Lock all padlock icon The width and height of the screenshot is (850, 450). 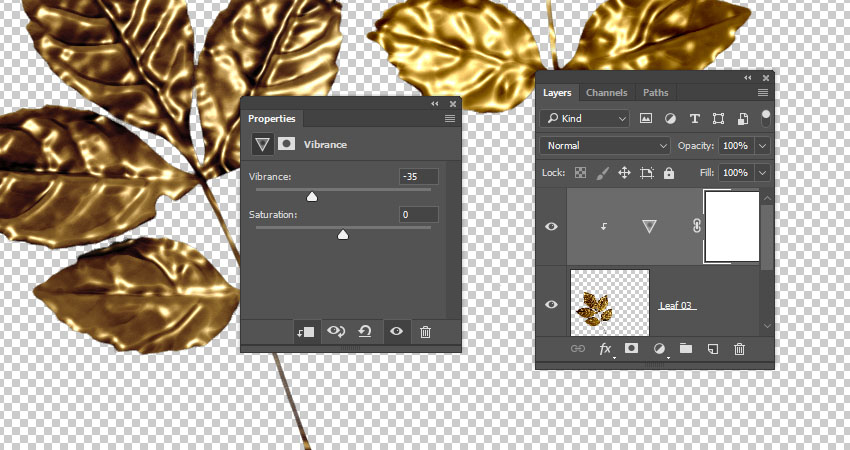tap(669, 172)
